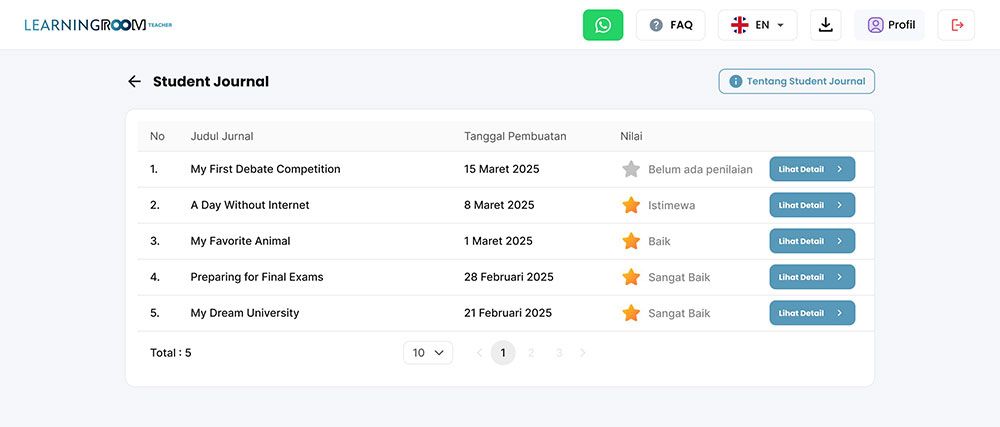
Task: View details for Preparing for Final Exams
Action: pyautogui.click(x=812, y=277)
